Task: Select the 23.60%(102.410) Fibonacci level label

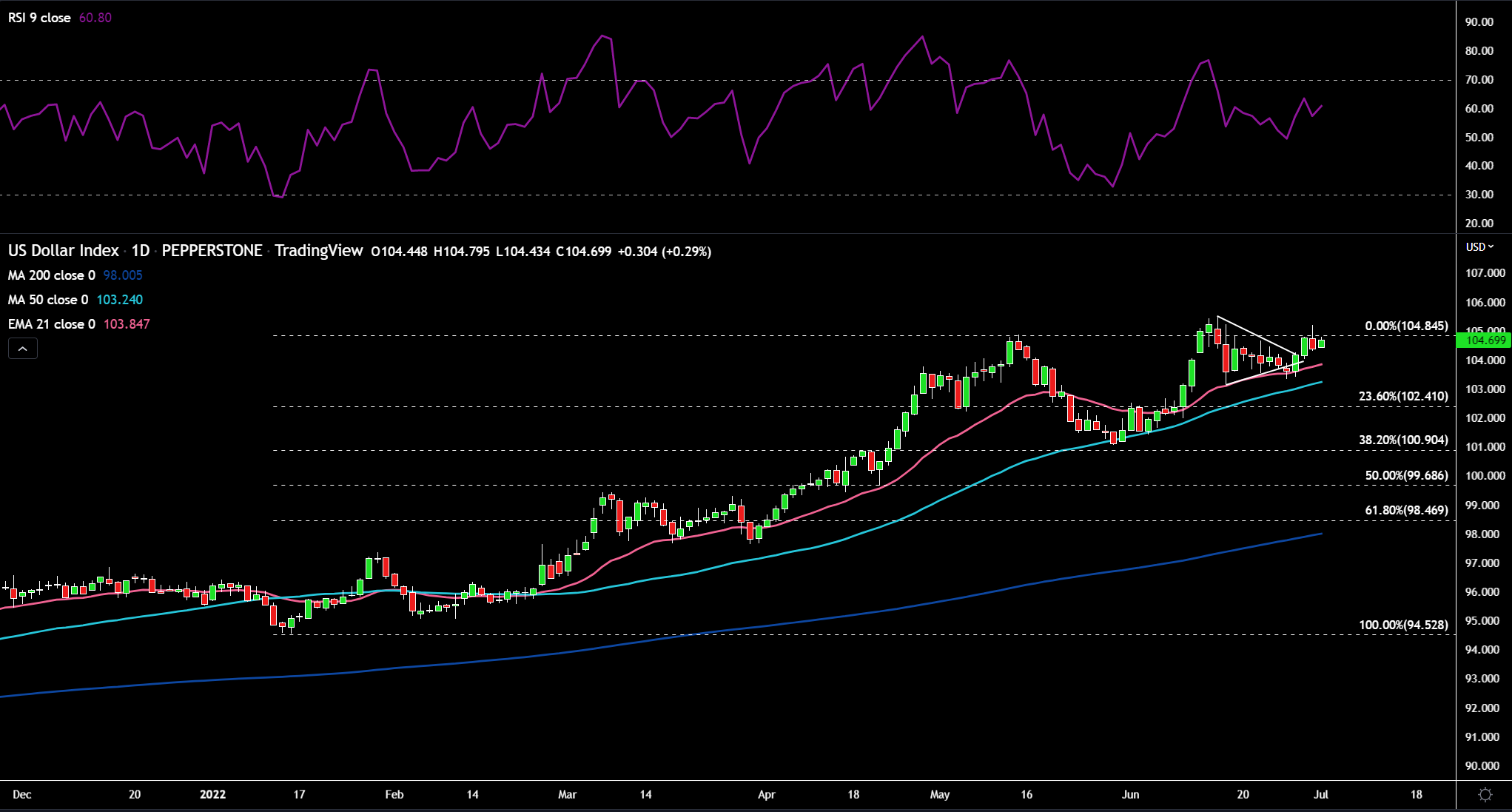Action: click(1403, 396)
